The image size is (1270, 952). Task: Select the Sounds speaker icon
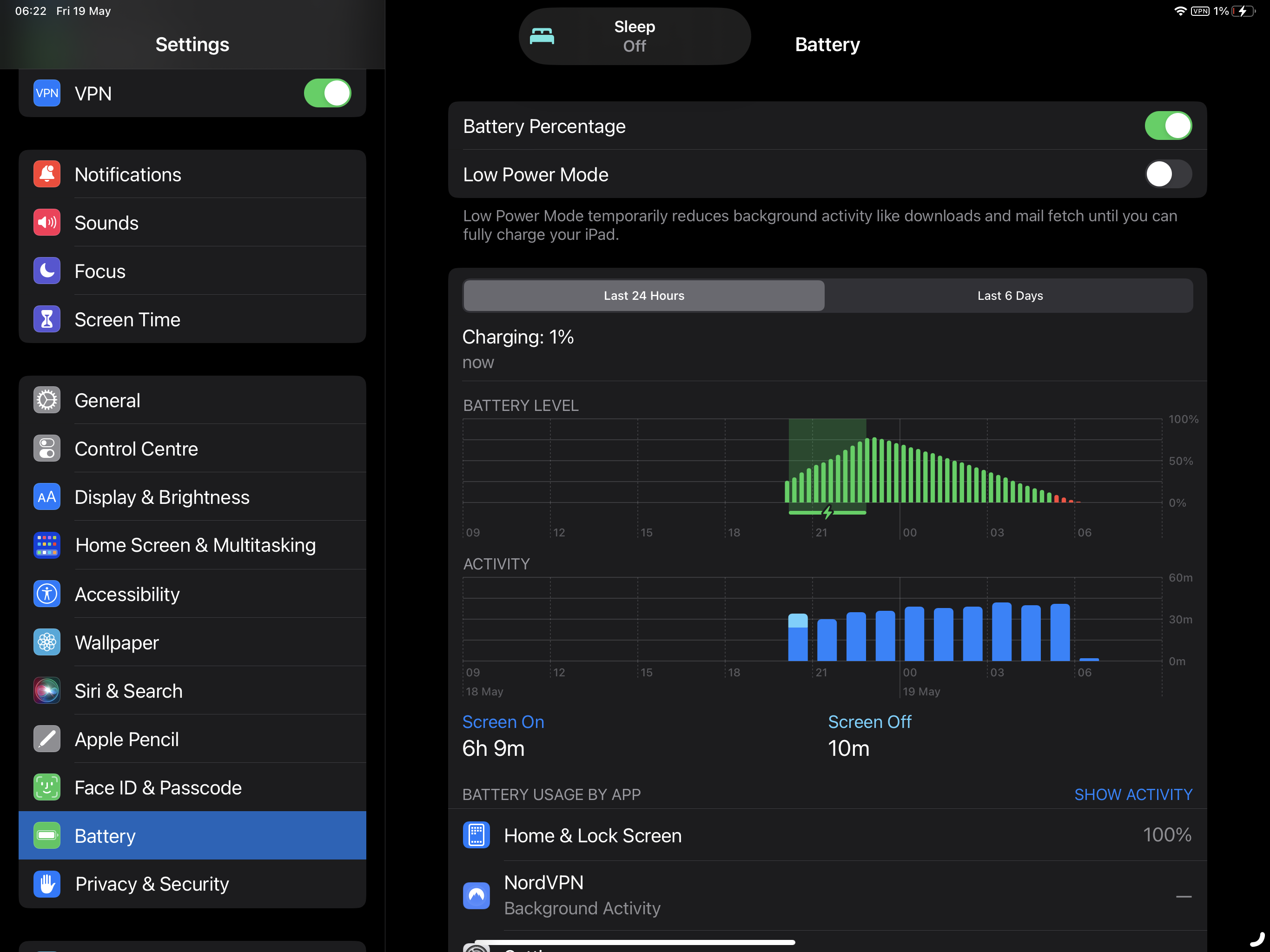click(46, 223)
